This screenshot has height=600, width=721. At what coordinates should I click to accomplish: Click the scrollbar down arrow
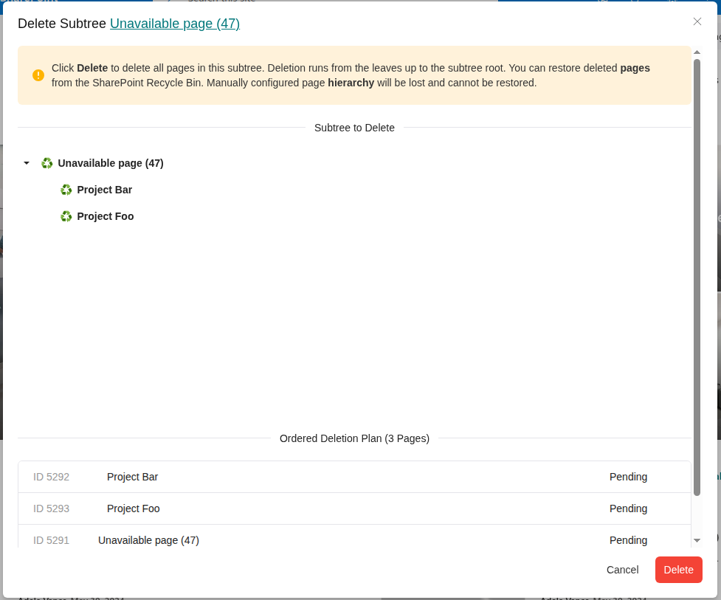coord(697,540)
